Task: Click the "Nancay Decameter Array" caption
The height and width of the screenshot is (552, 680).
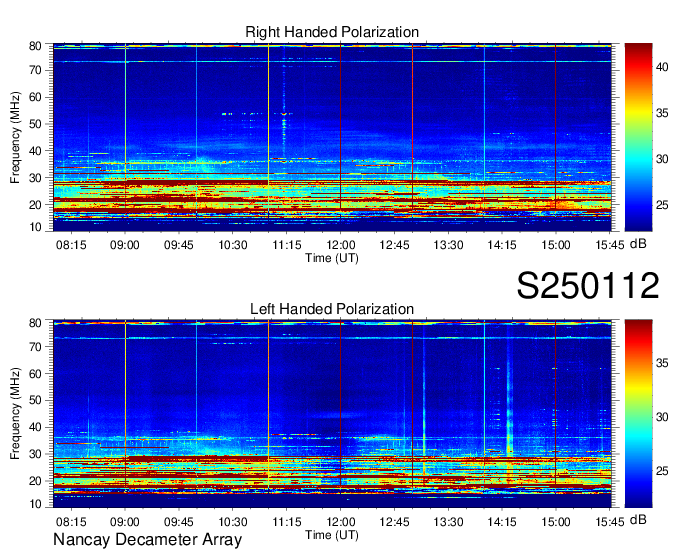Action: point(147,539)
